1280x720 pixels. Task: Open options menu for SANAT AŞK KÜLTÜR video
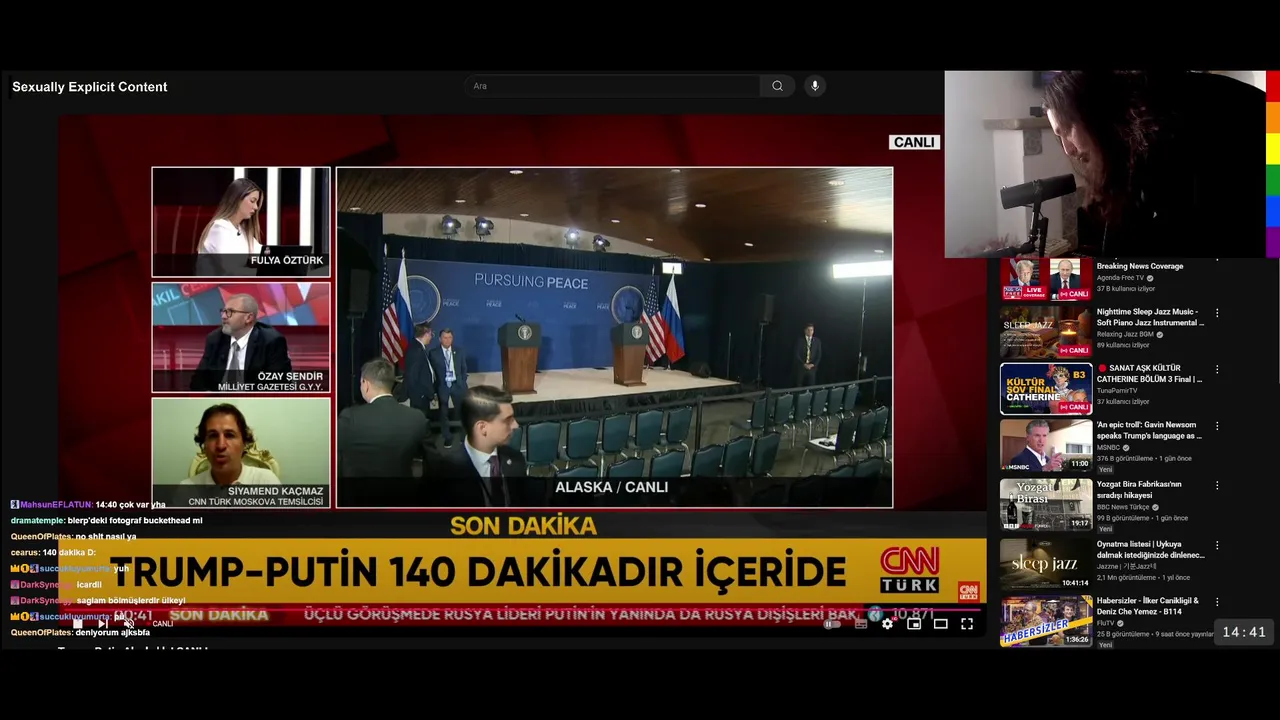[x=1217, y=369]
